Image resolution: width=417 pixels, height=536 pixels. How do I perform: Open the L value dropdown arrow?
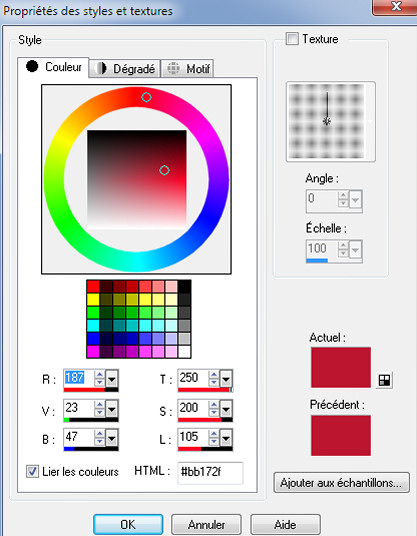[x=226, y=438]
